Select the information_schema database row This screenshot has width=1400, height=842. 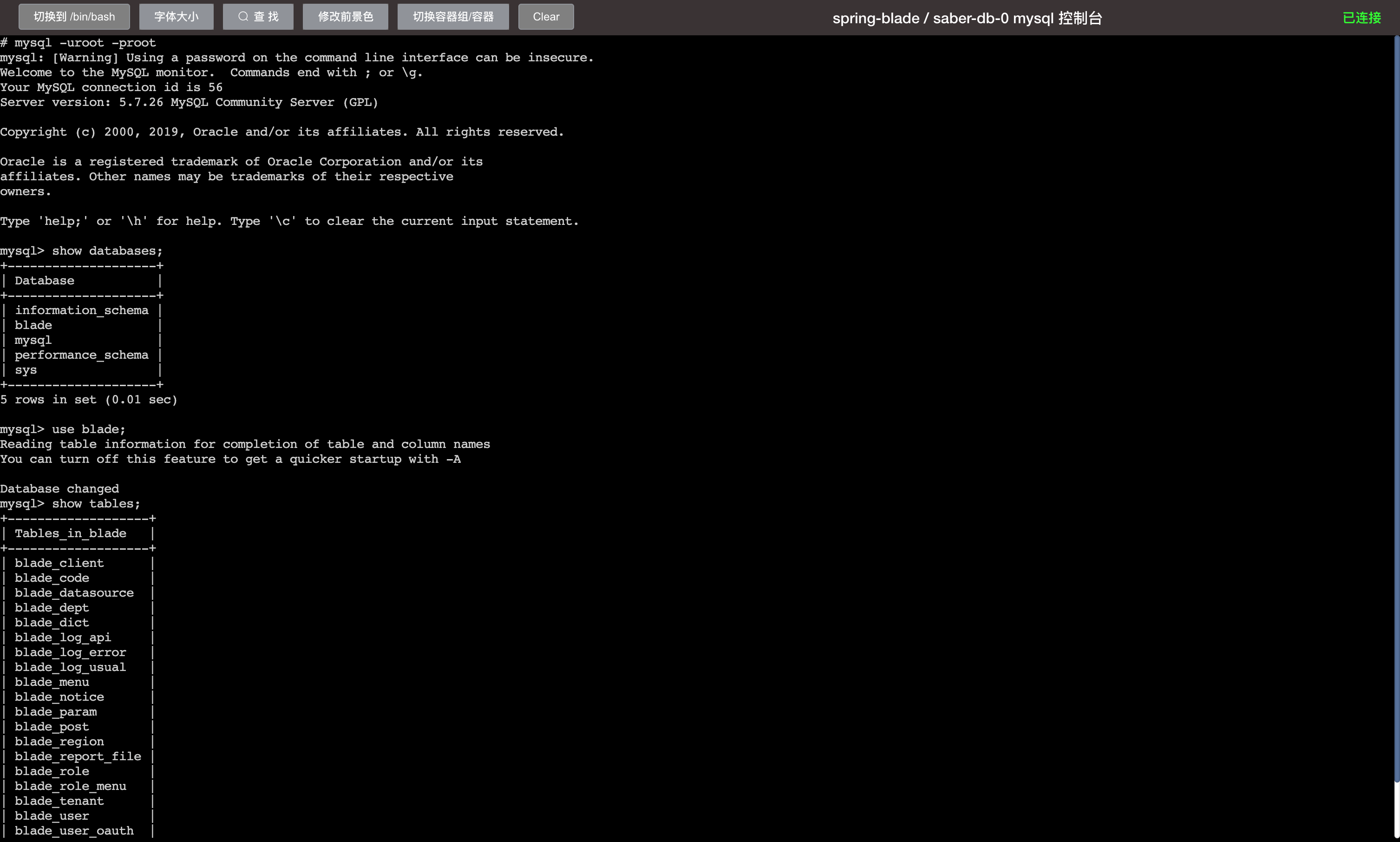click(82, 310)
